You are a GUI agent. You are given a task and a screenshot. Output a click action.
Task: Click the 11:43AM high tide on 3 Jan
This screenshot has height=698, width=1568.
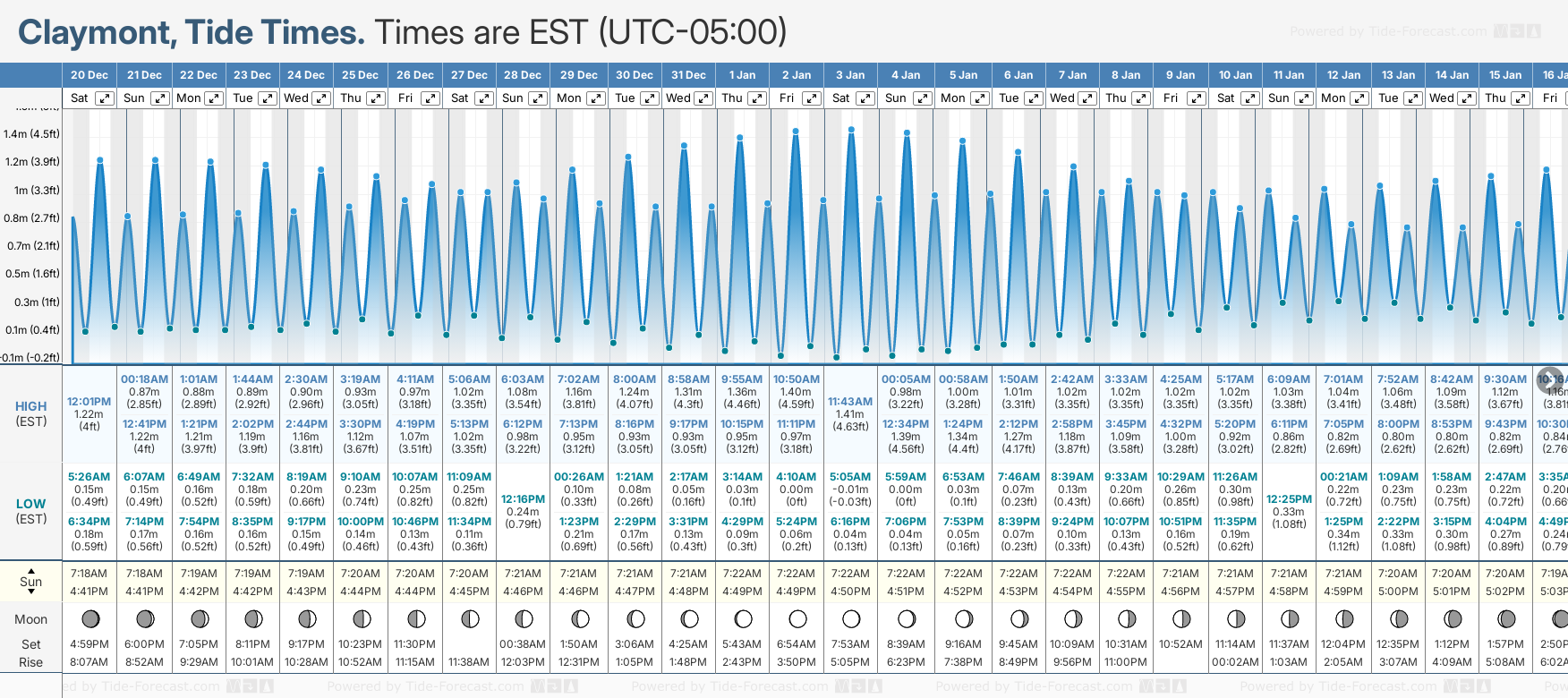(850, 402)
